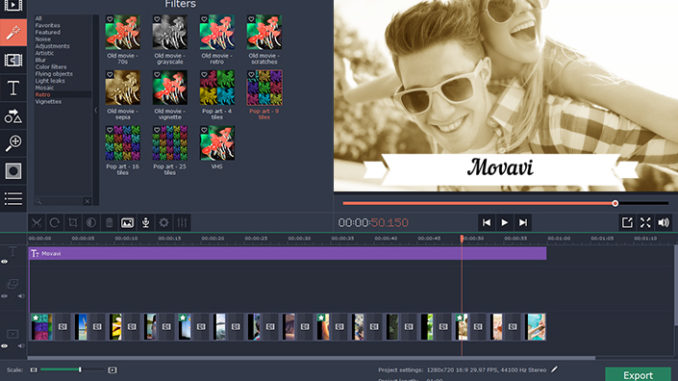Favorite the Old movie - 70s filter heart

110,19
